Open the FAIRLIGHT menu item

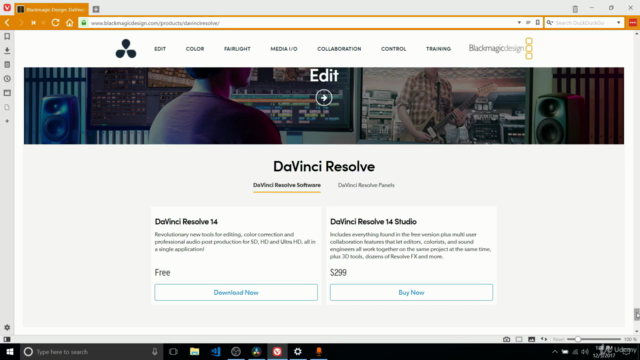pyautogui.click(x=237, y=49)
